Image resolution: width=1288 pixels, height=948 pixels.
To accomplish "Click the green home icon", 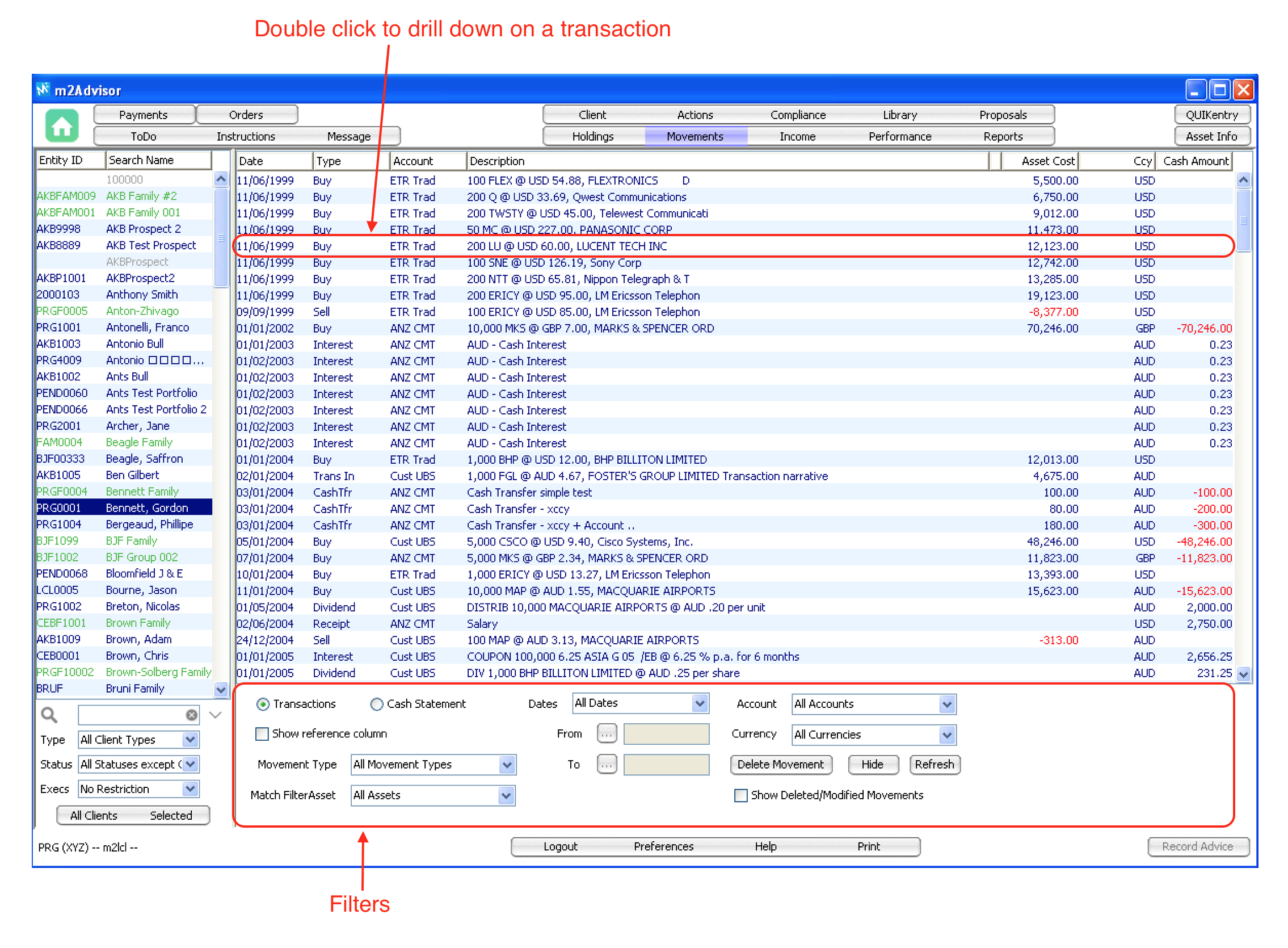I will click(x=62, y=125).
